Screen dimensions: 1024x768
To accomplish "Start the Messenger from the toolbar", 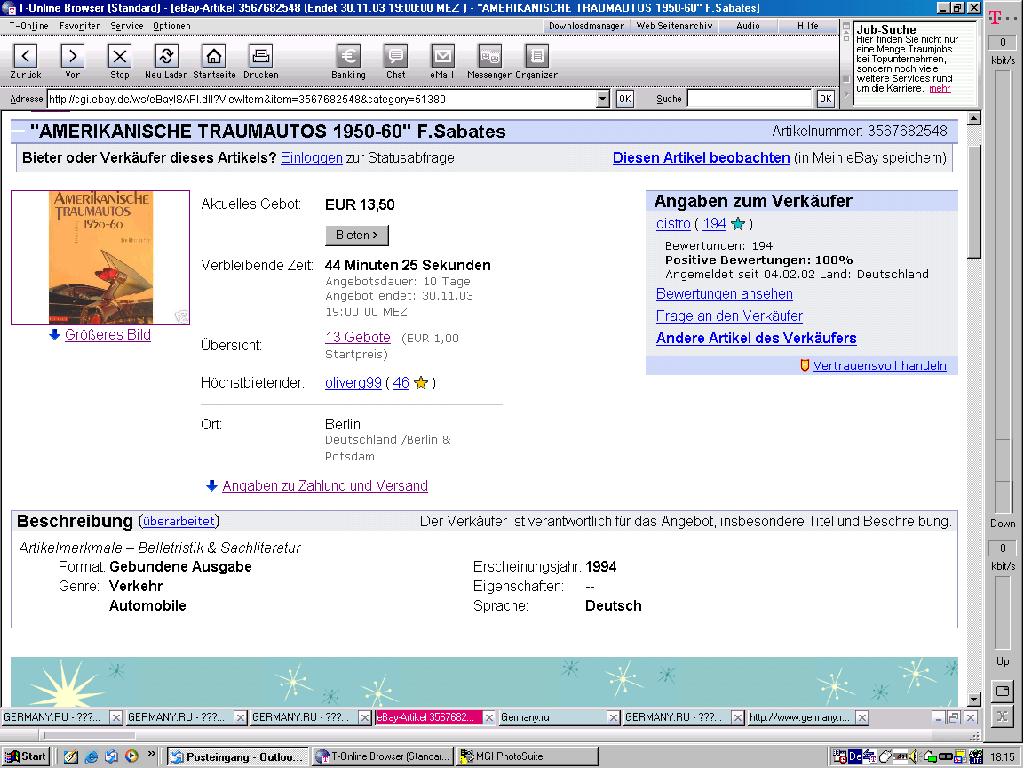I will pyautogui.click(x=490, y=56).
